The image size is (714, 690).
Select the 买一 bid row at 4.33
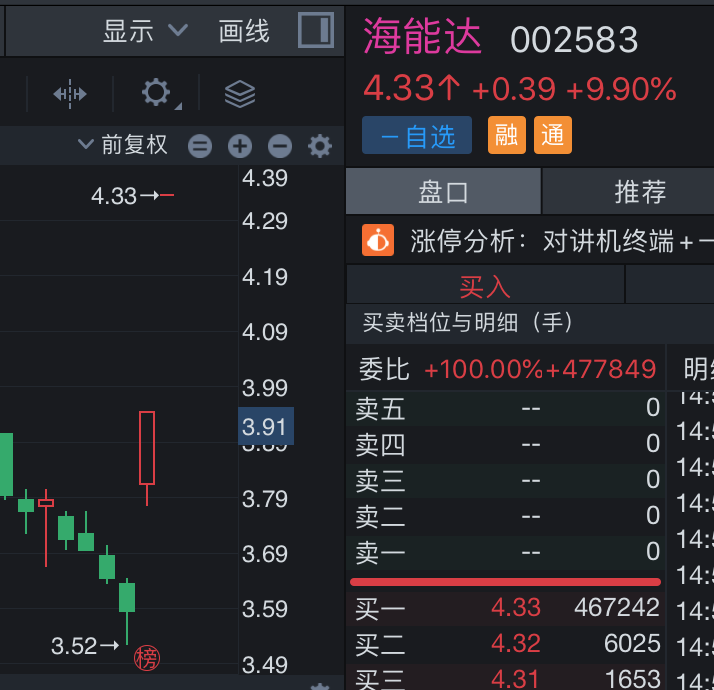point(507,607)
